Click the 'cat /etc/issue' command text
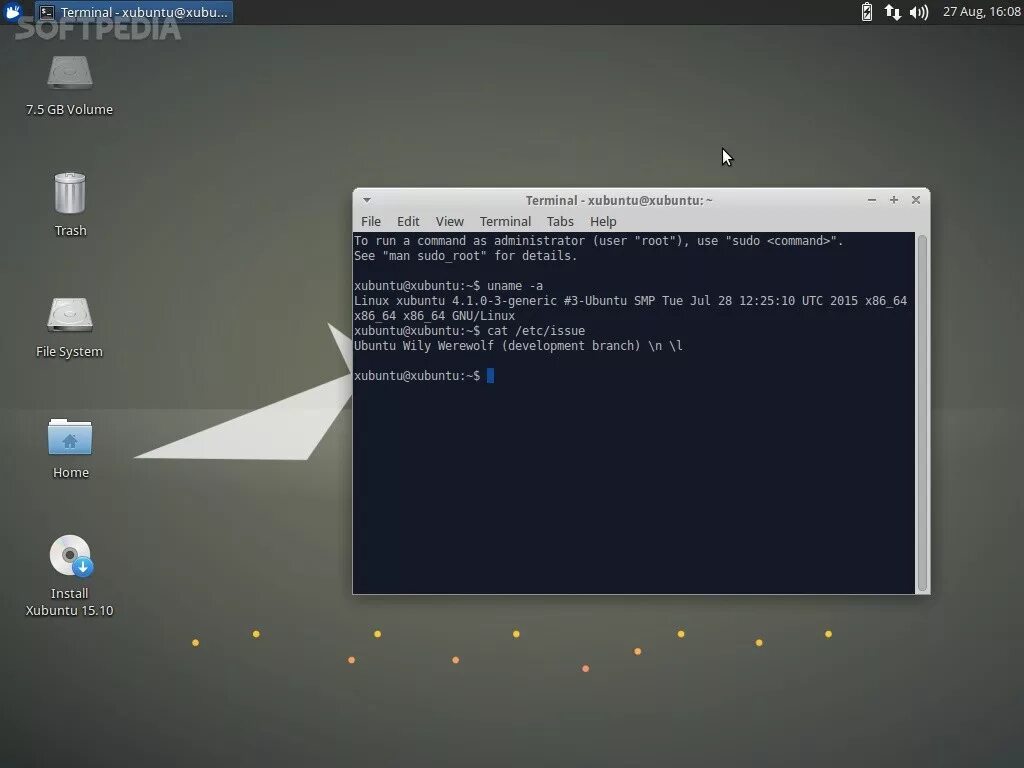Viewport: 1024px width, 768px height. click(x=536, y=331)
